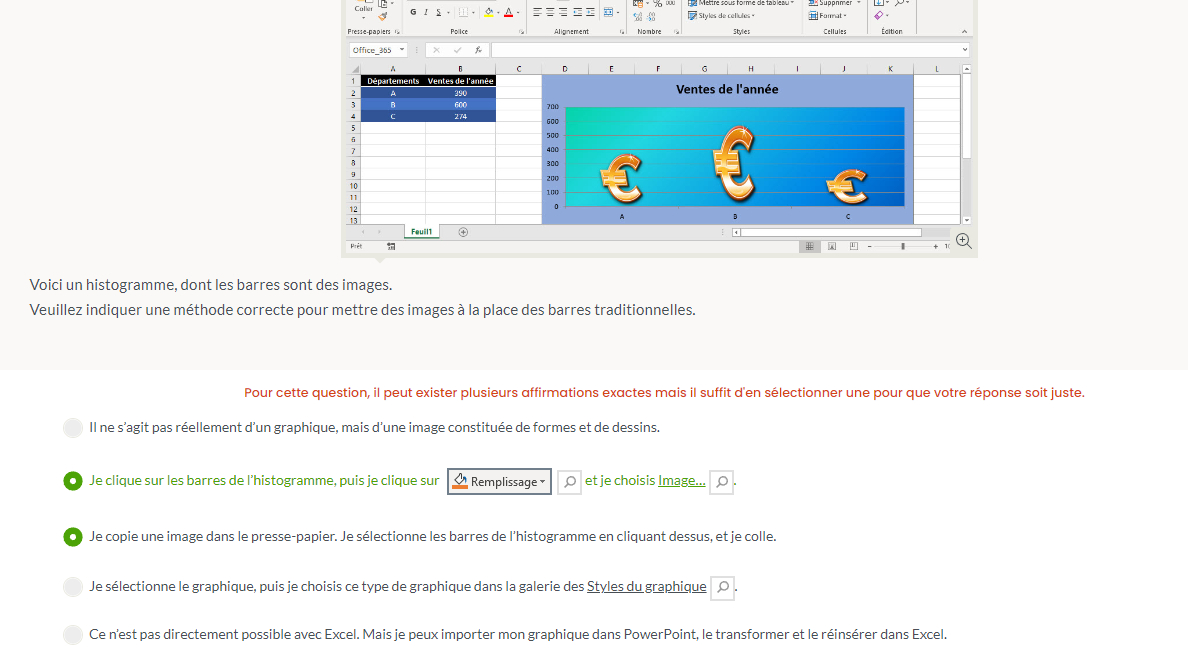Select the Remplissage then Image answer option

coord(73,481)
